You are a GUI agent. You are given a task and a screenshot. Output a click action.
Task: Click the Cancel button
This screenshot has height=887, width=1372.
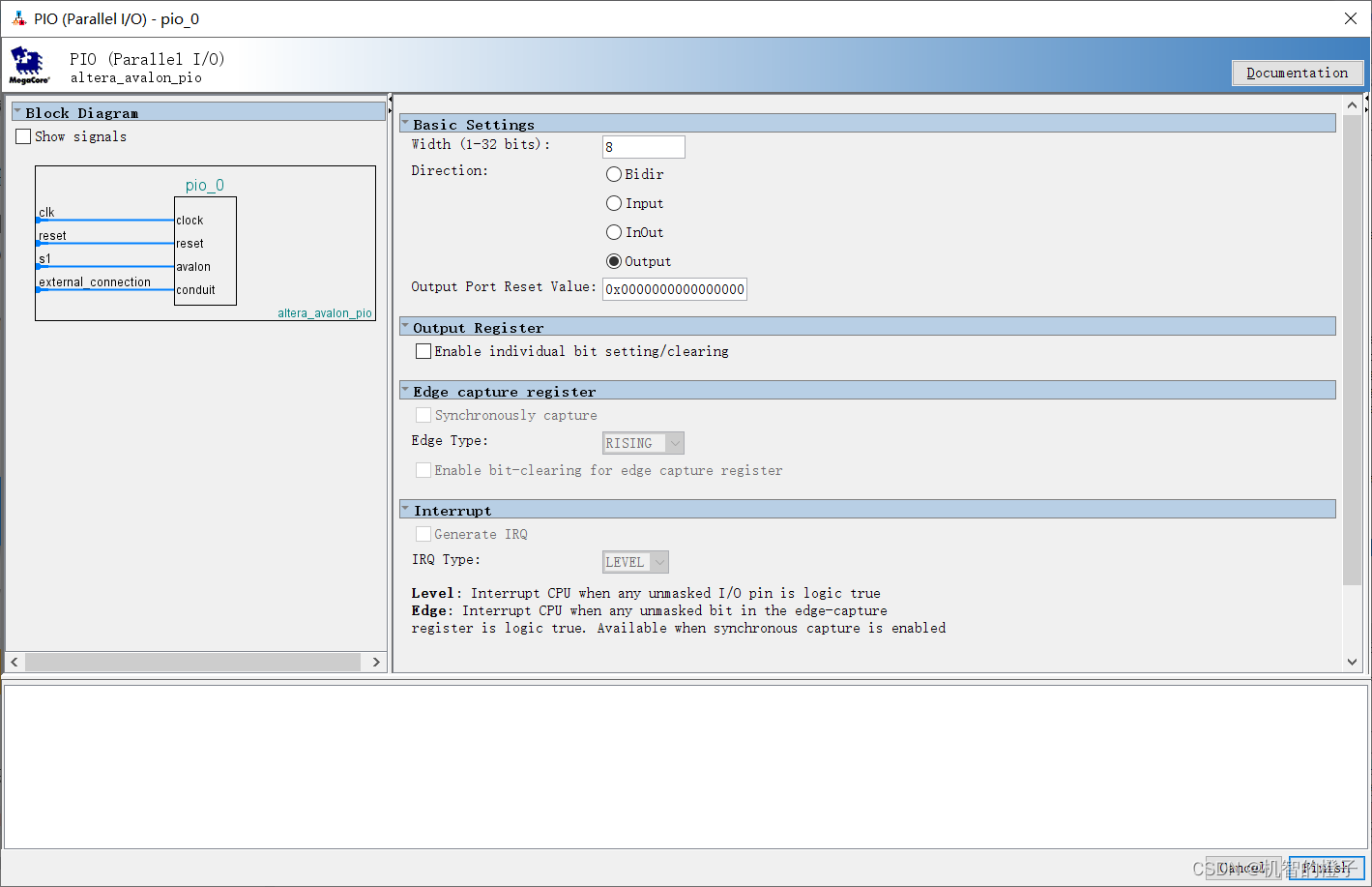pos(1243,868)
